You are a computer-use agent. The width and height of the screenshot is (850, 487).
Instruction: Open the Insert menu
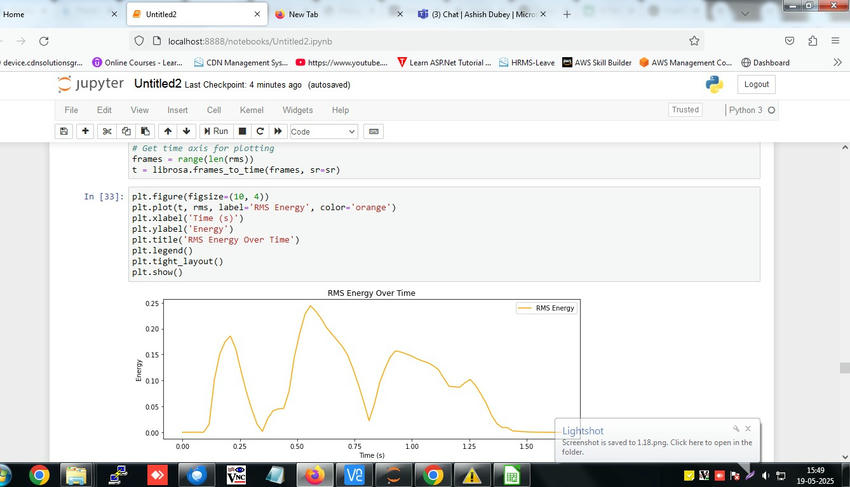pos(177,110)
